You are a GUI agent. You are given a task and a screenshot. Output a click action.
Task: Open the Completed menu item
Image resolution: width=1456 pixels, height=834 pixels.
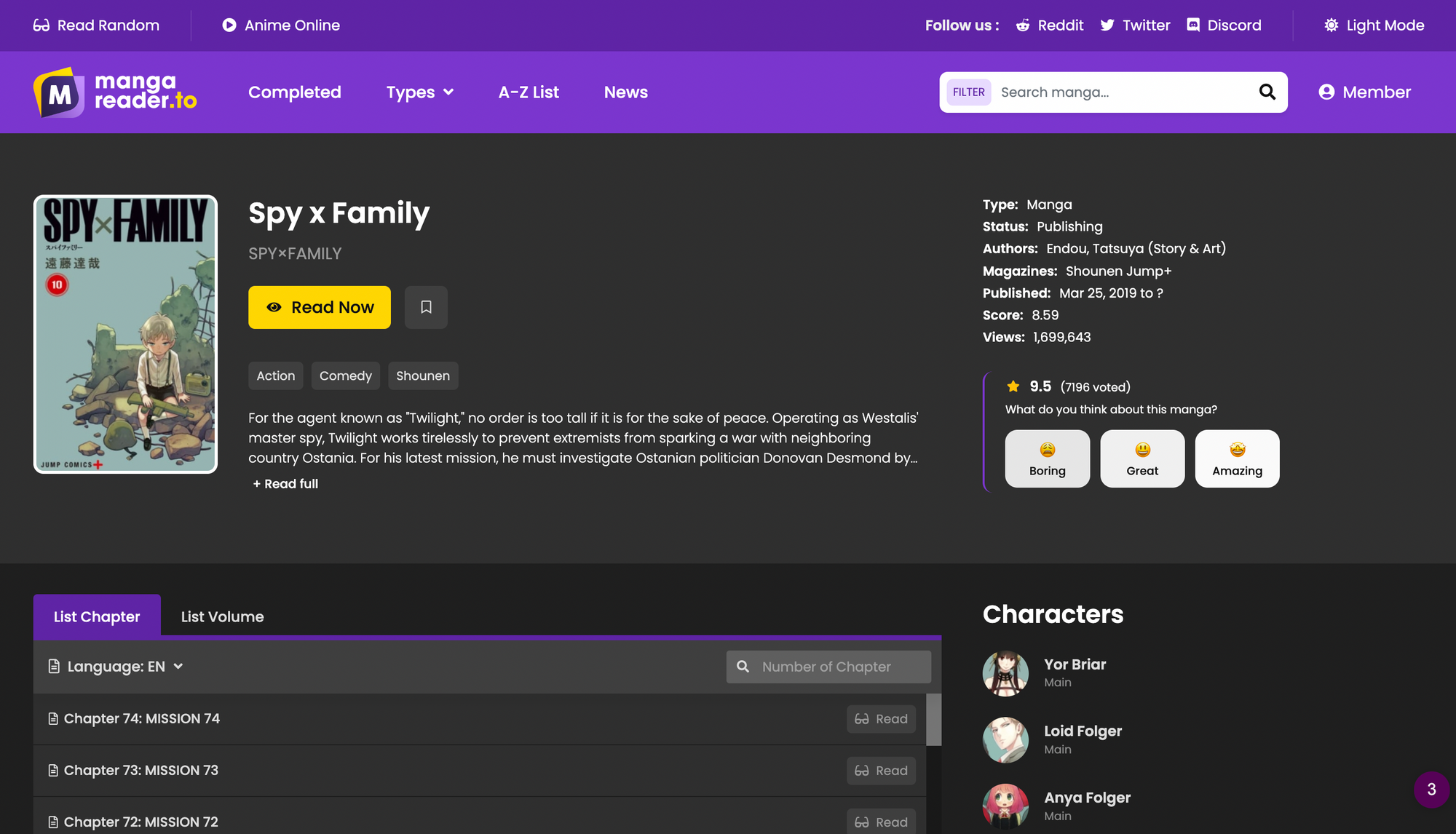coord(295,92)
